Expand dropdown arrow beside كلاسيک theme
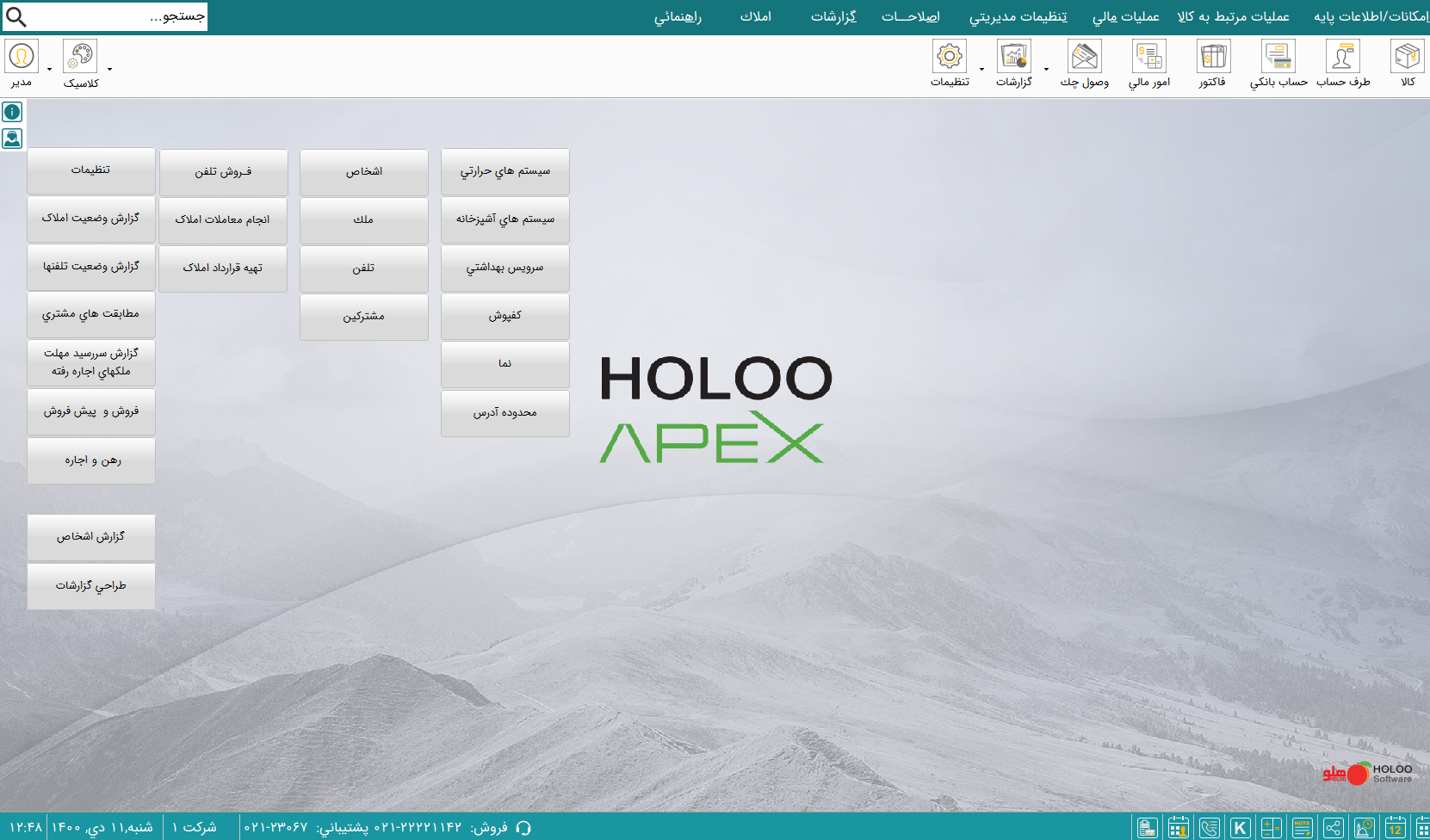1430x840 pixels. (x=109, y=69)
